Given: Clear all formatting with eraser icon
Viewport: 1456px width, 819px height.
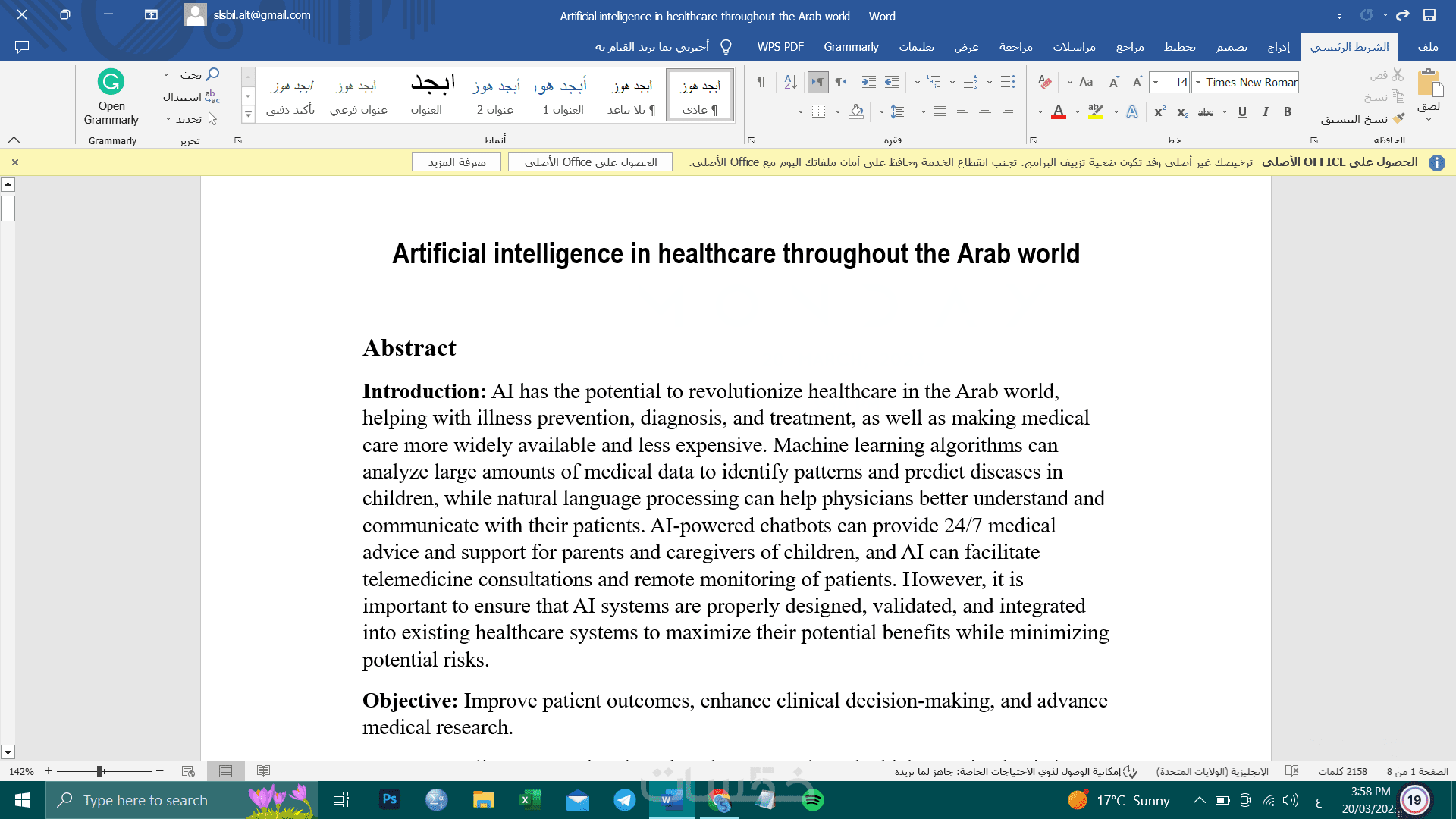Looking at the screenshot, I should pos(1044,82).
